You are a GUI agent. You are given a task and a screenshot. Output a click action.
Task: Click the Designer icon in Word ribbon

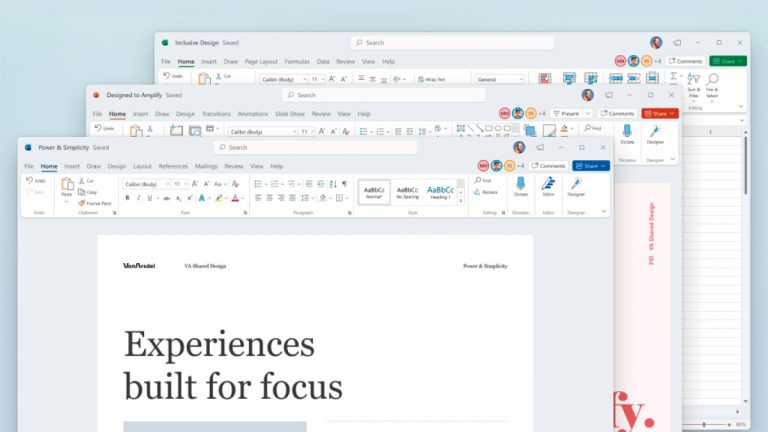[x=576, y=184]
